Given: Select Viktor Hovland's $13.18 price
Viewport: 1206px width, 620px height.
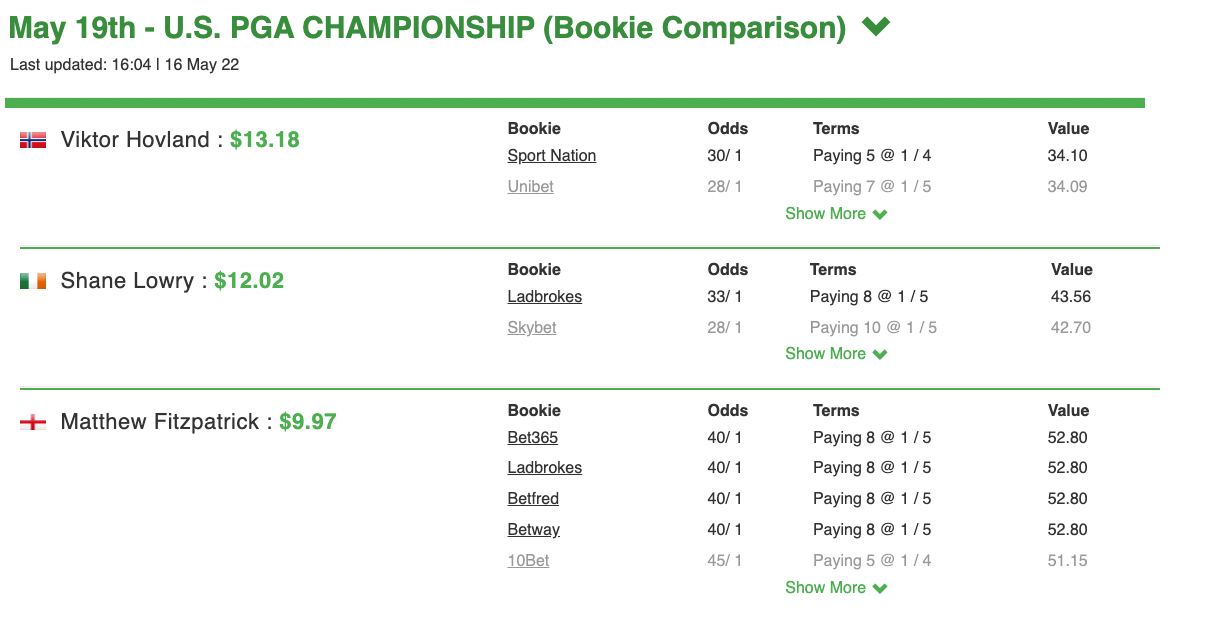Looking at the screenshot, I should pos(265,140).
